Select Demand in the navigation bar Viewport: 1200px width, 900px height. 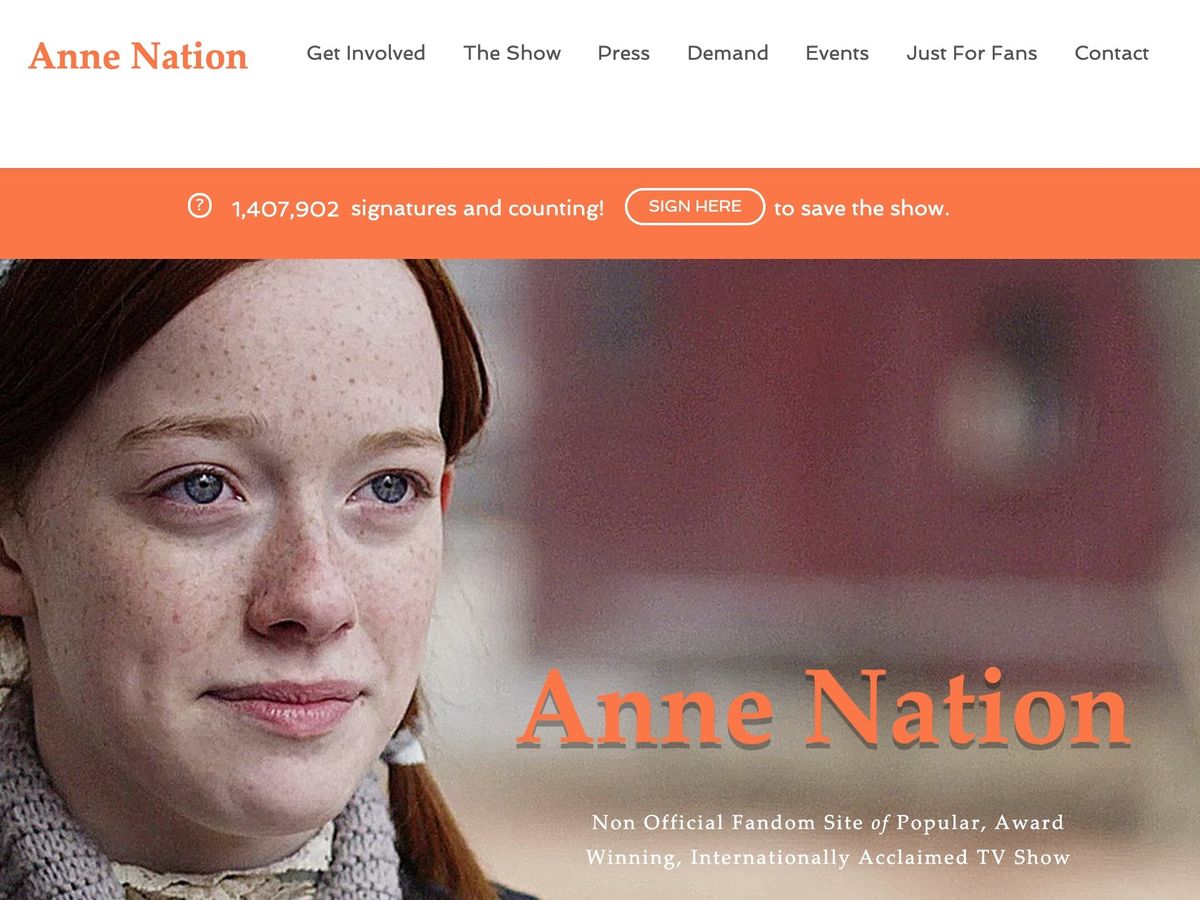[x=728, y=53]
